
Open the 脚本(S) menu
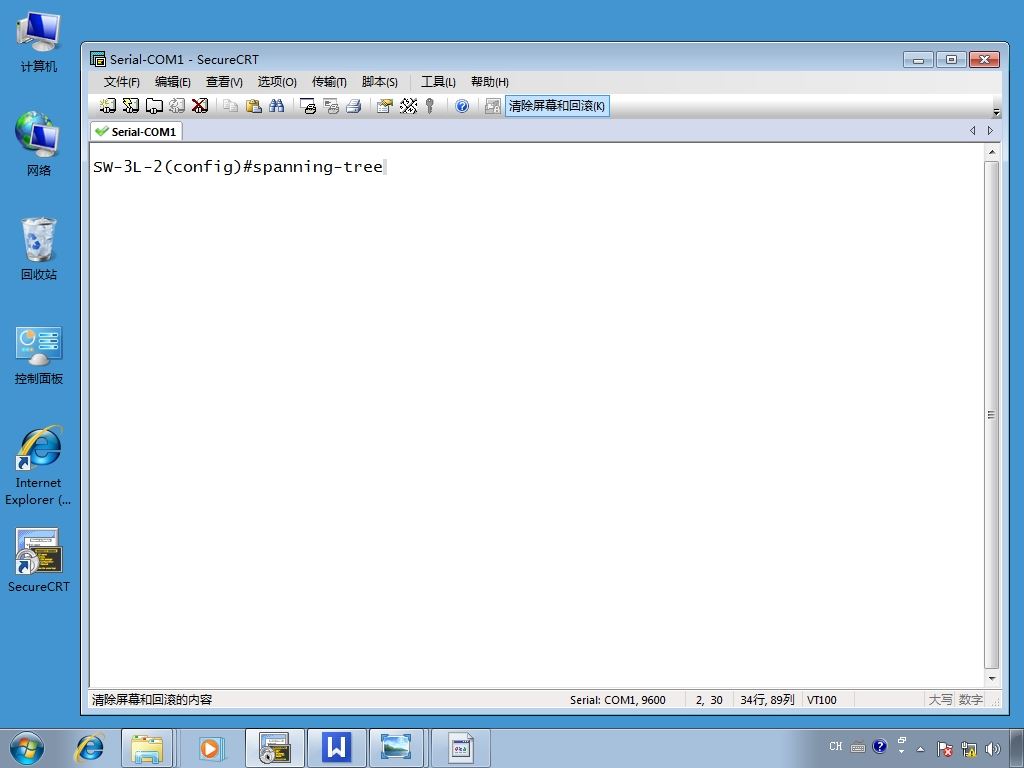[379, 82]
